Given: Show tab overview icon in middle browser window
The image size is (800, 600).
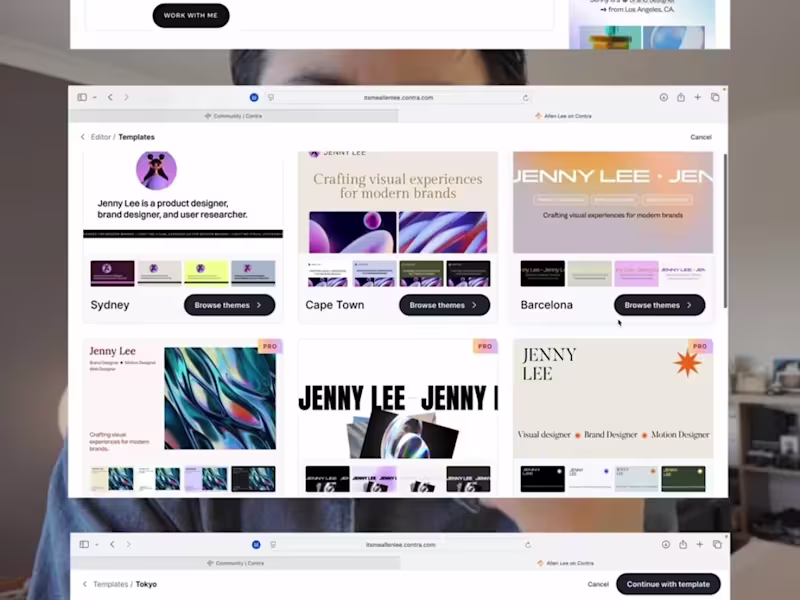Looking at the screenshot, I should [x=715, y=97].
